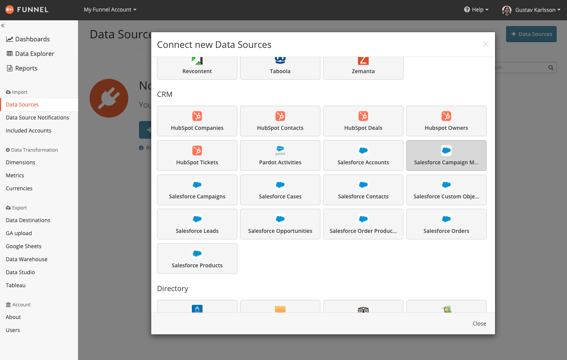Image resolution: width=567 pixels, height=360 pixels.
Task: Choose HubSpot Contacts connector
Action: pos(280,121)
